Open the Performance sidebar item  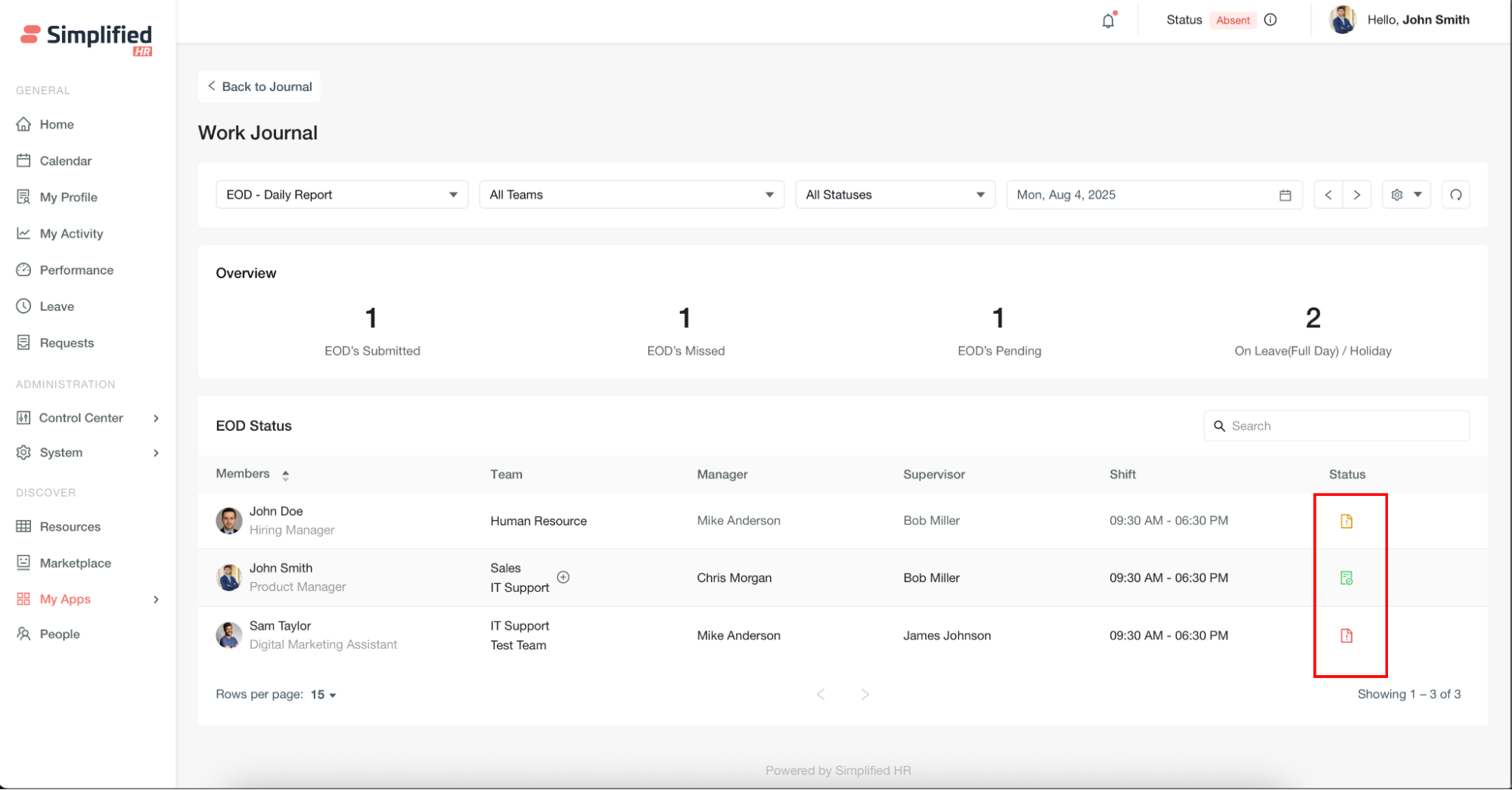tap(76, 271)
